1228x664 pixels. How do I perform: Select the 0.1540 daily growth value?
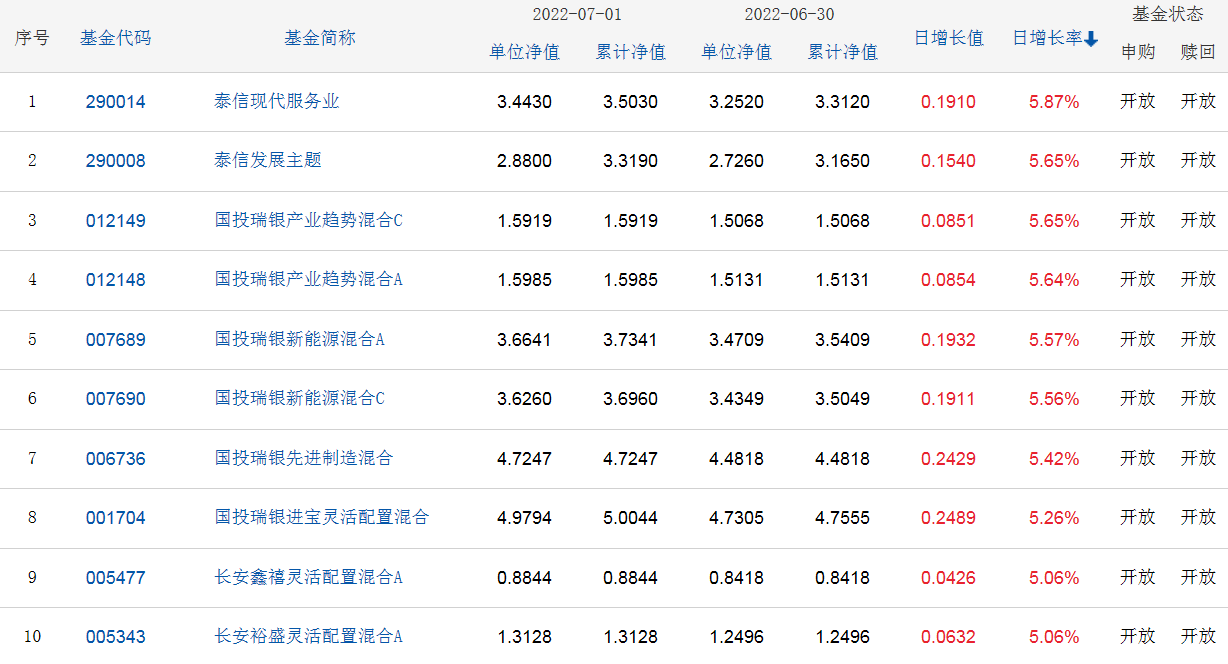(948, 161)
